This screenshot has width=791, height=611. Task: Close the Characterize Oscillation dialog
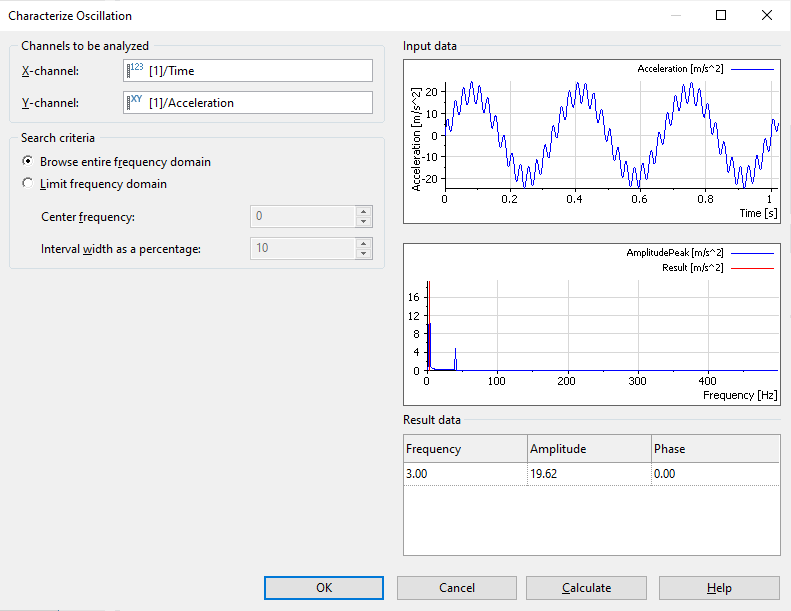point(767,15)
